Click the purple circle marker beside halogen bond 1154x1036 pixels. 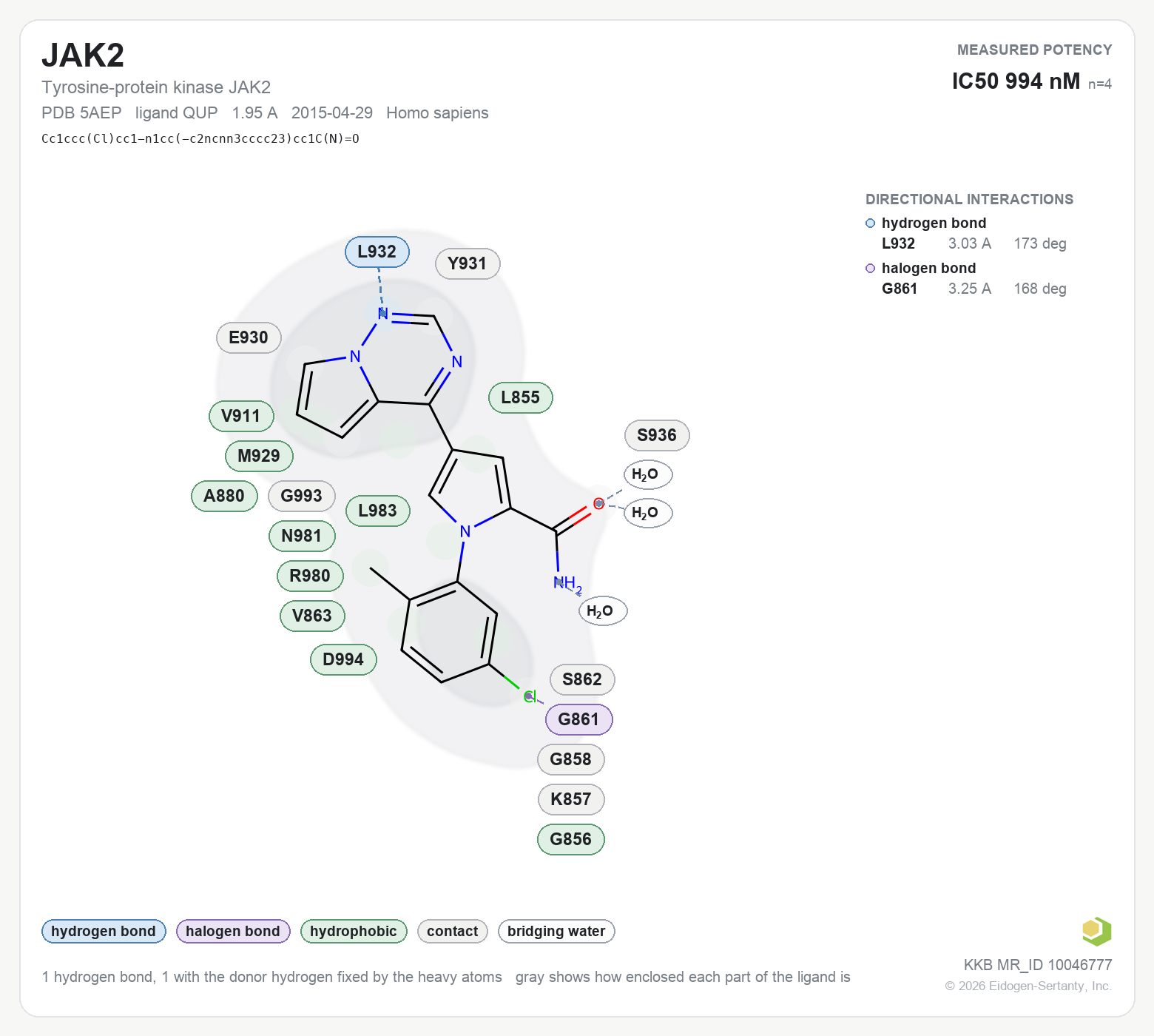(x=870, y=269)
